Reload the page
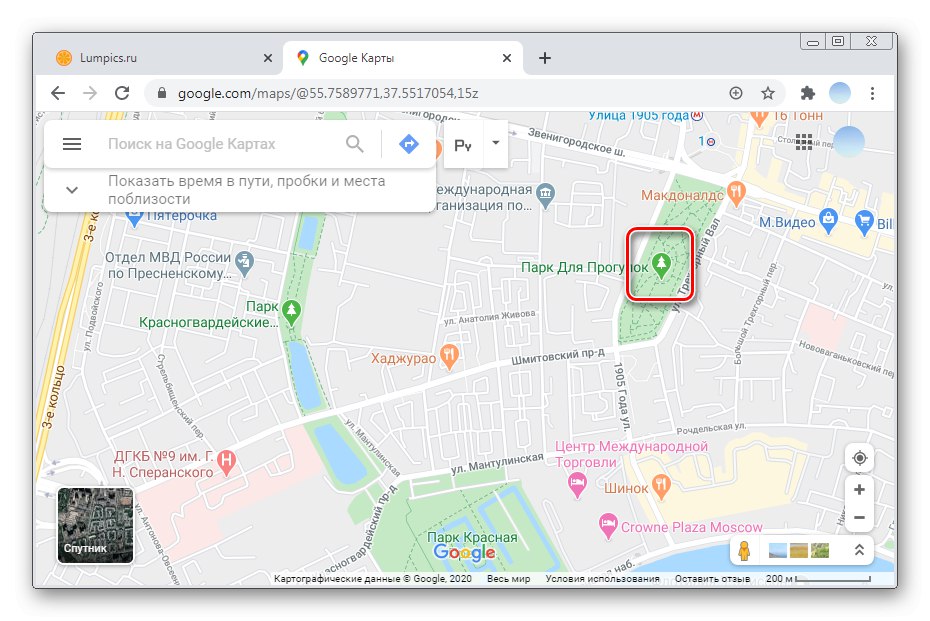 pos(122,93)
